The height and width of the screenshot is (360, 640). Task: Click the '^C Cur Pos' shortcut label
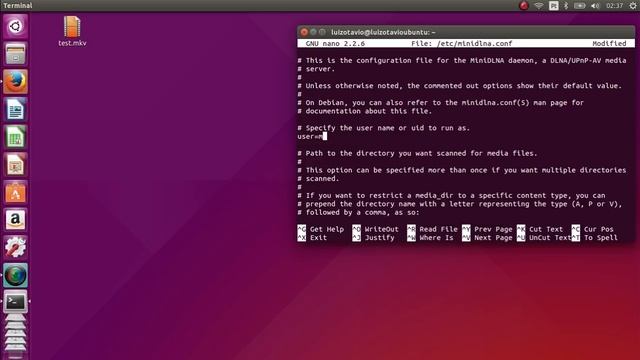[592, 229]
